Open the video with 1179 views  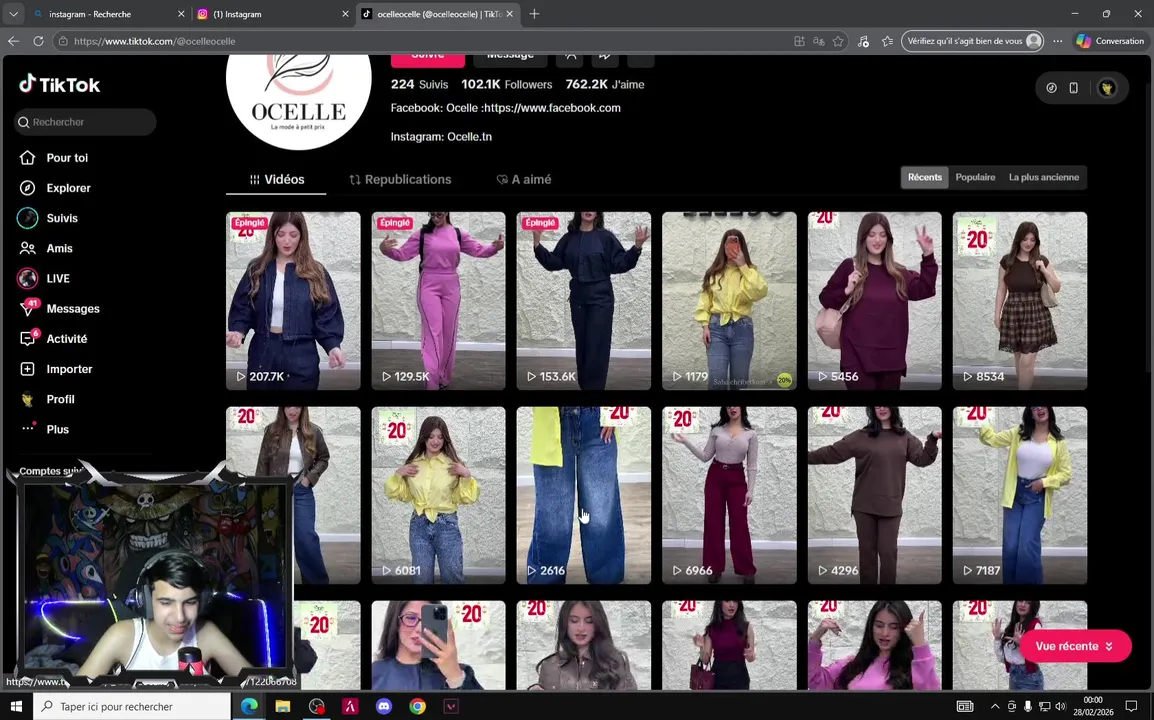(x=729, y=300)
